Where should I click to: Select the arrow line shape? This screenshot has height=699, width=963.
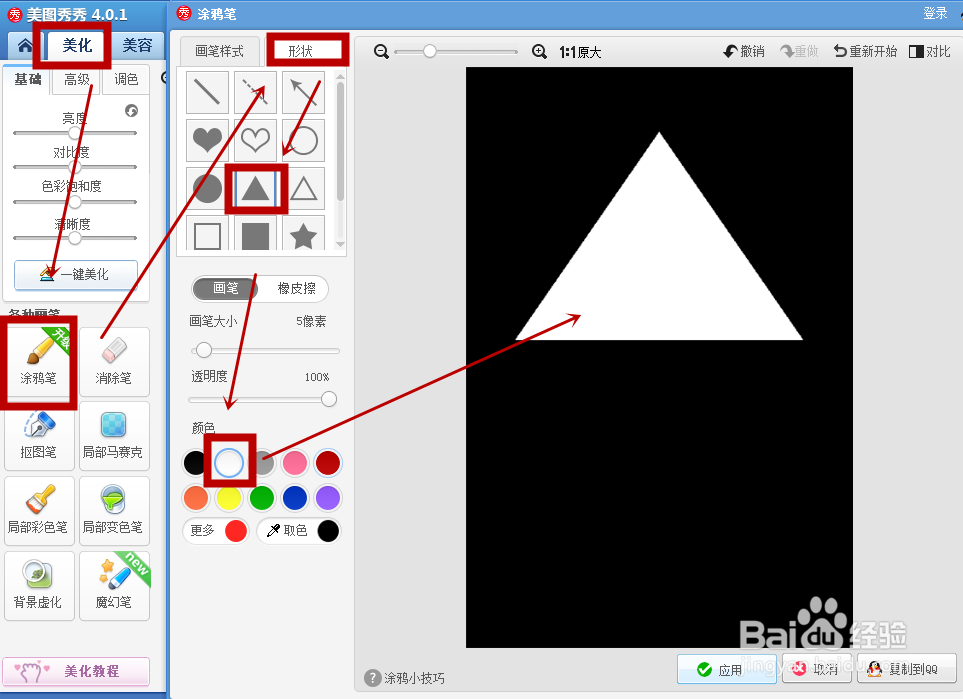303,92
